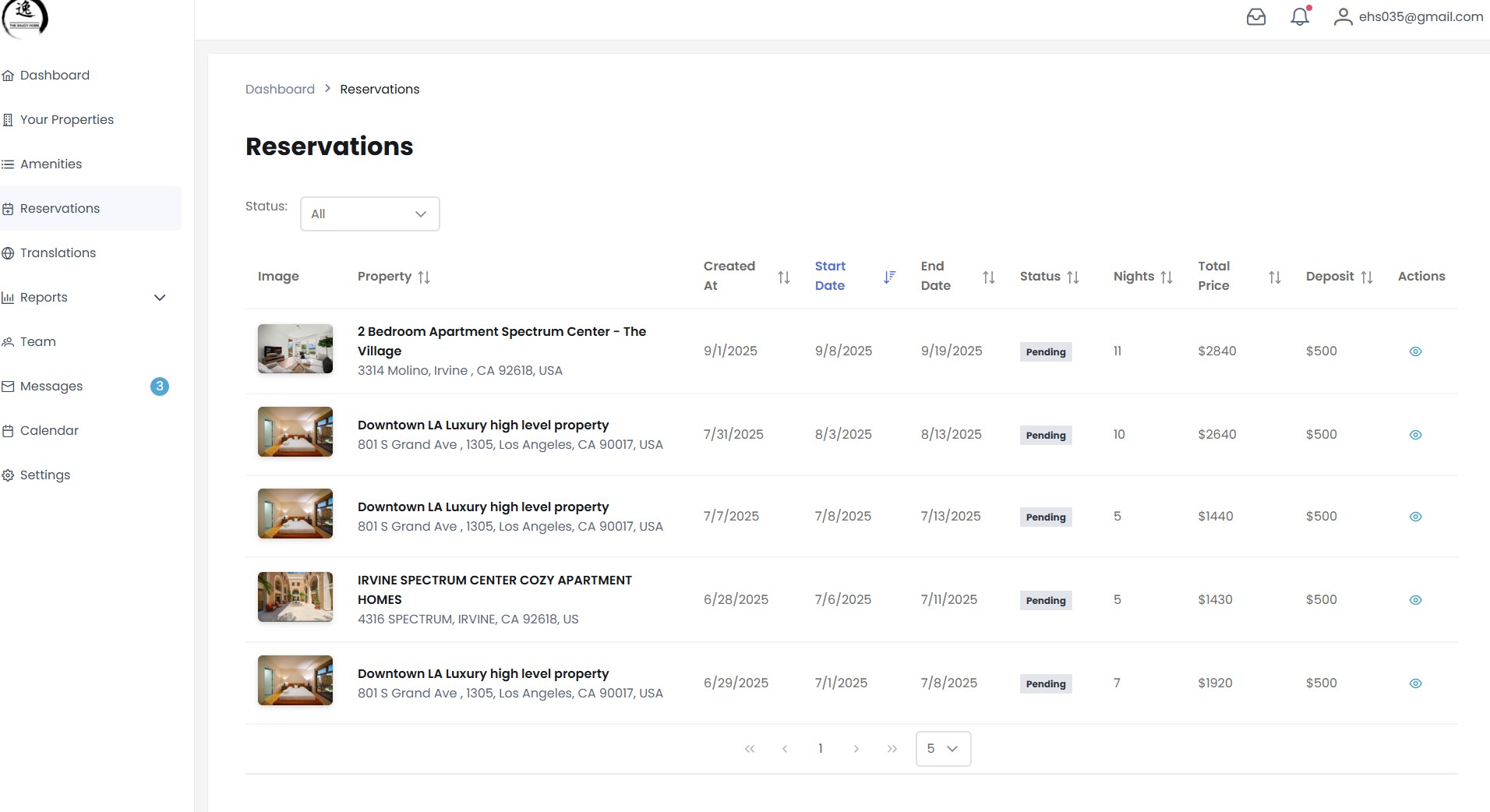
Task: Open the inbox icon in header
Action: (1255, 17)
